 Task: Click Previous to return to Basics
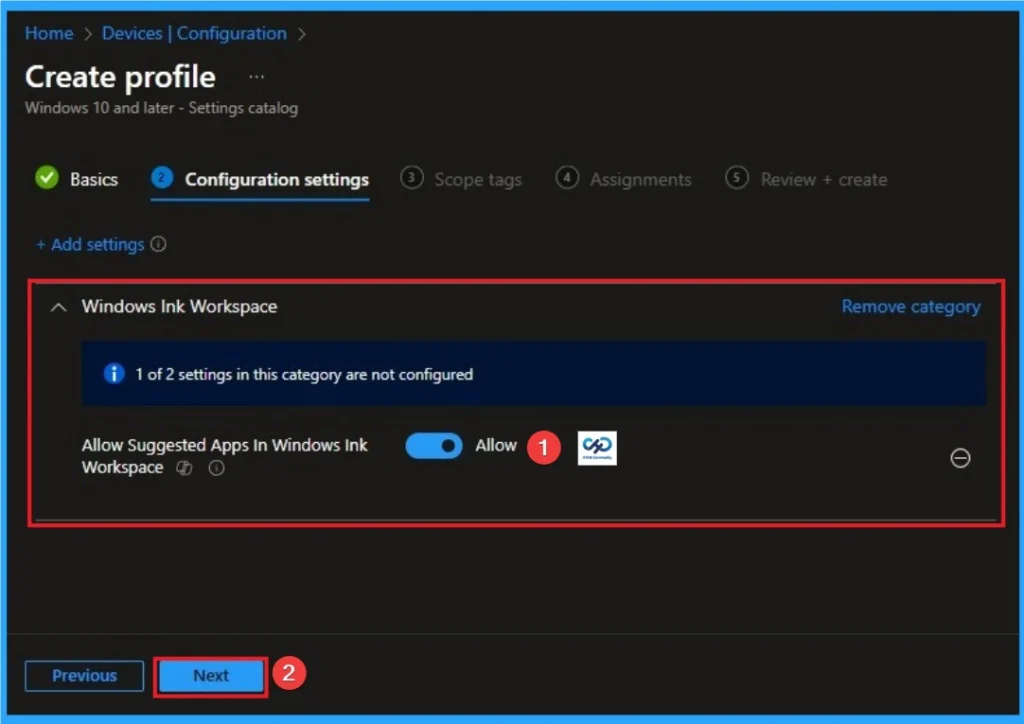(x=84, y=676)
